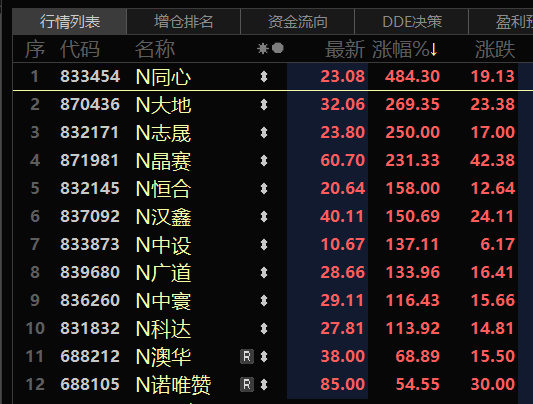This screenshot has height=404, width=533.
Task: Click the 序 column header
Action: pyautogui.click(x=35, y=49)
